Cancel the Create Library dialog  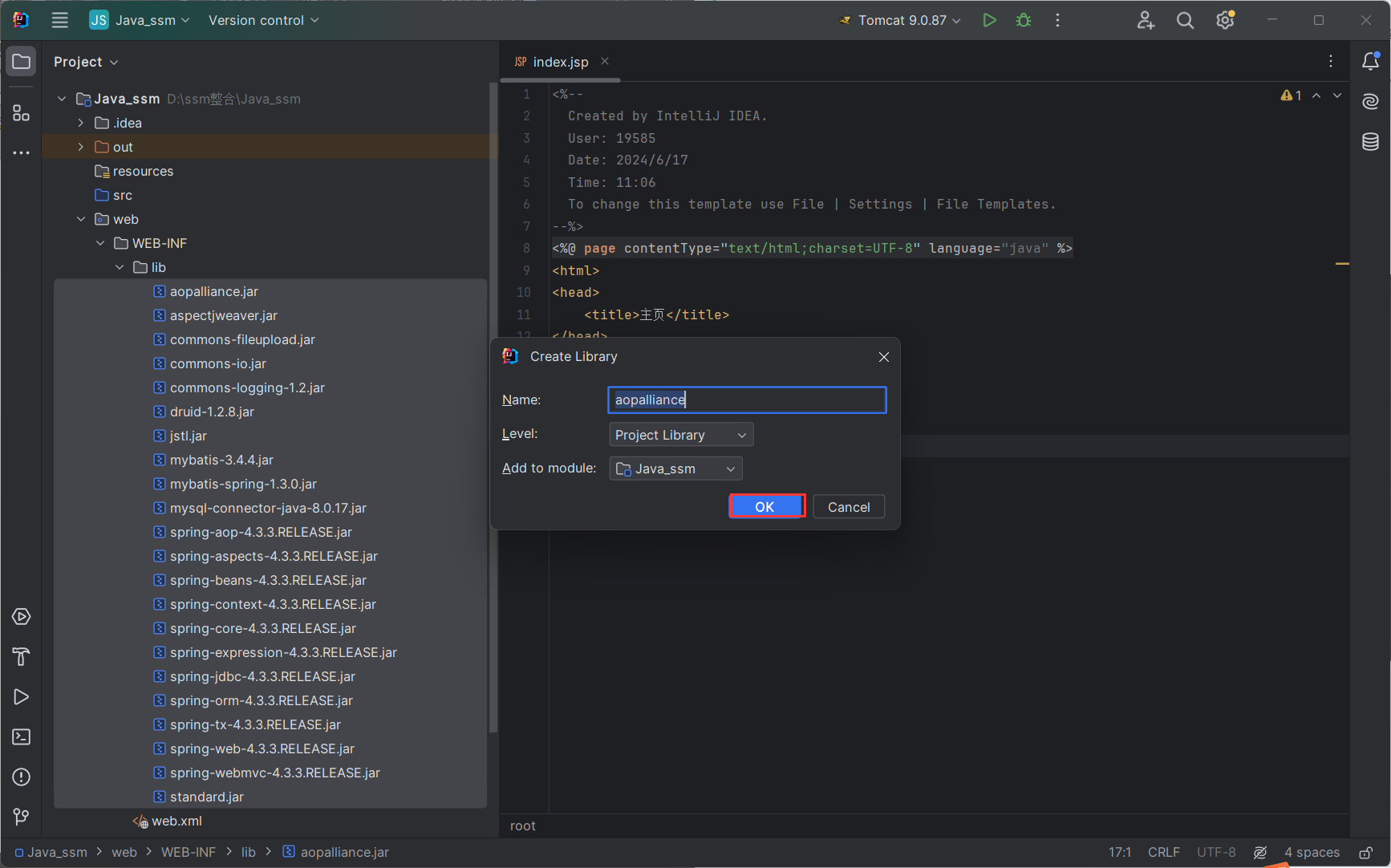848,507
